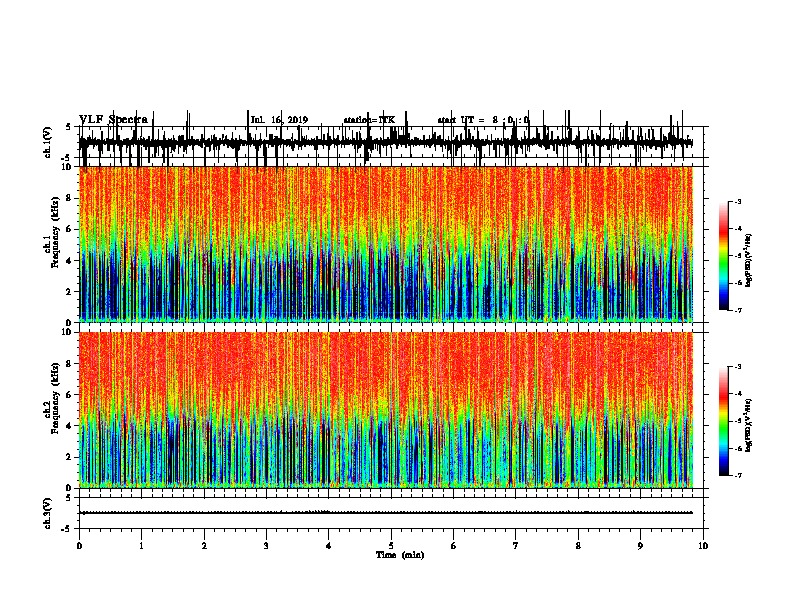Click the '5' tick on the ch.3(V) axis
Screen dimensions: 792x612
69,498
